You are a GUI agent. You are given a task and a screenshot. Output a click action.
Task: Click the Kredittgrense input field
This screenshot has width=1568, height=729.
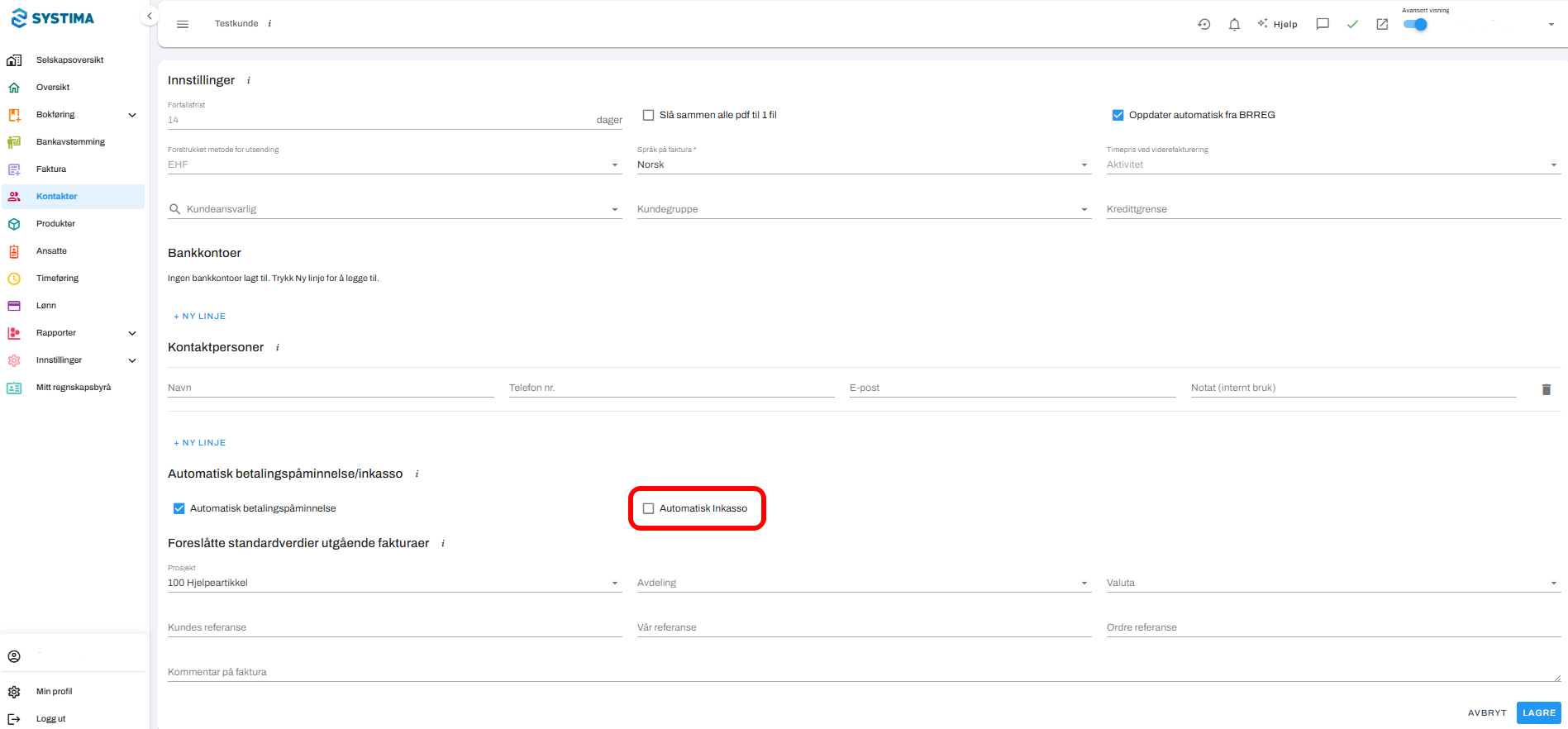1333,209
